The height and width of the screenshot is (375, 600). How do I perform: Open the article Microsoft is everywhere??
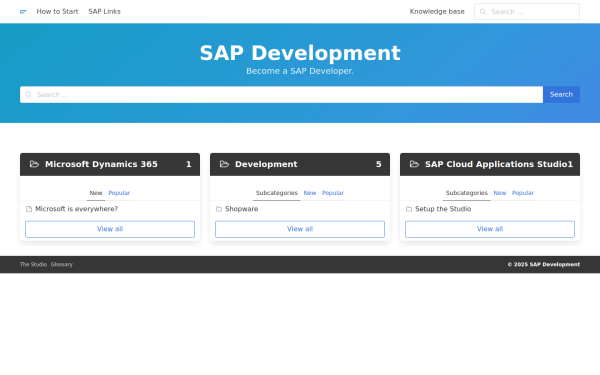pyautogui.click(x=77, y=209)
